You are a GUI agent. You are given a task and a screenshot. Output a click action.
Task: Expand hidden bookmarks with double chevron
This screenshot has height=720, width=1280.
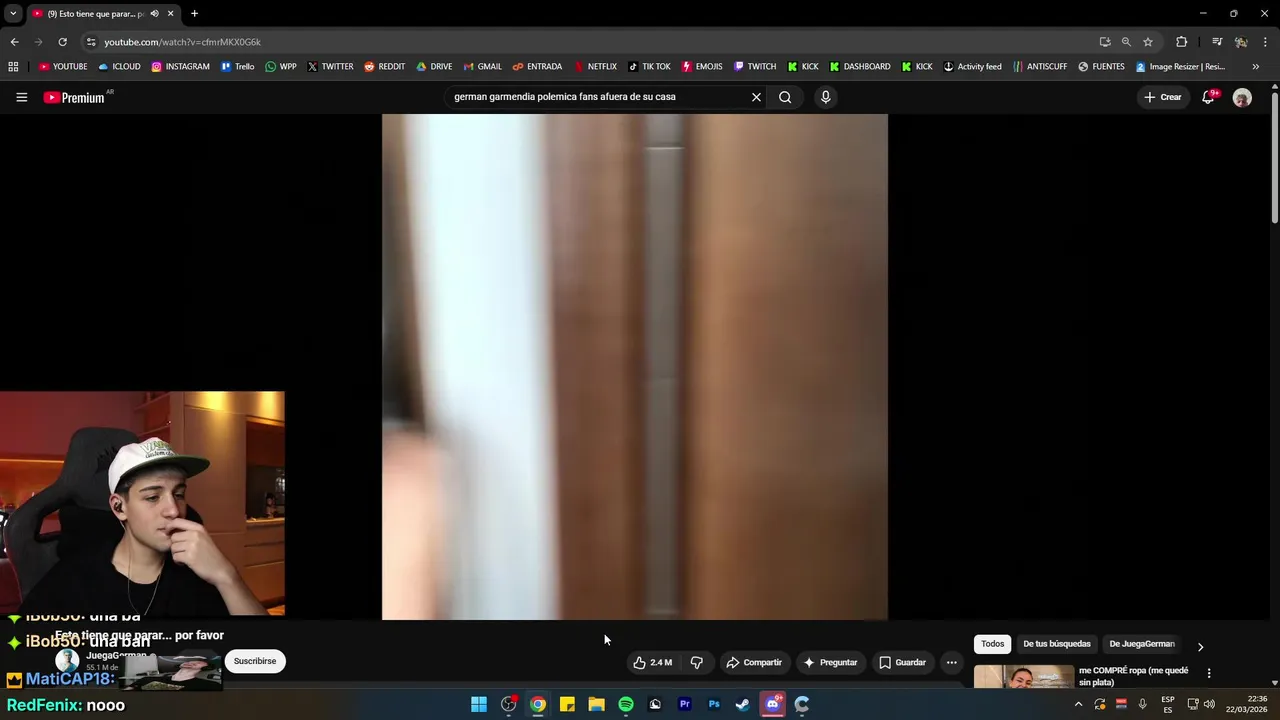1255,67
